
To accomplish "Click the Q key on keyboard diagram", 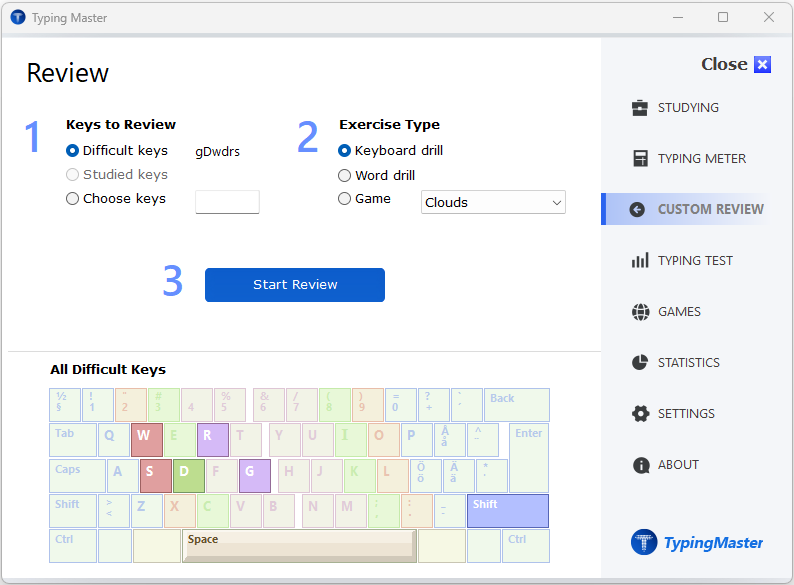I will coord(114,440).
